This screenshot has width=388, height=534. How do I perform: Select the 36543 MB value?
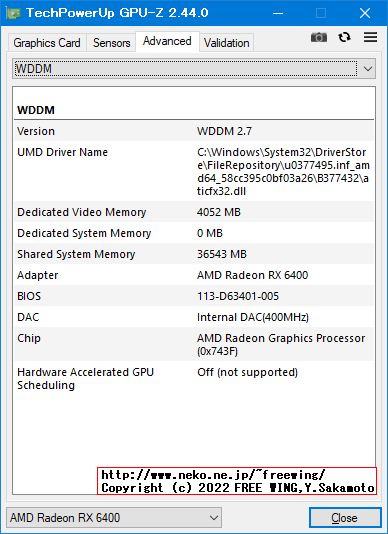click(x=222, y=254)
